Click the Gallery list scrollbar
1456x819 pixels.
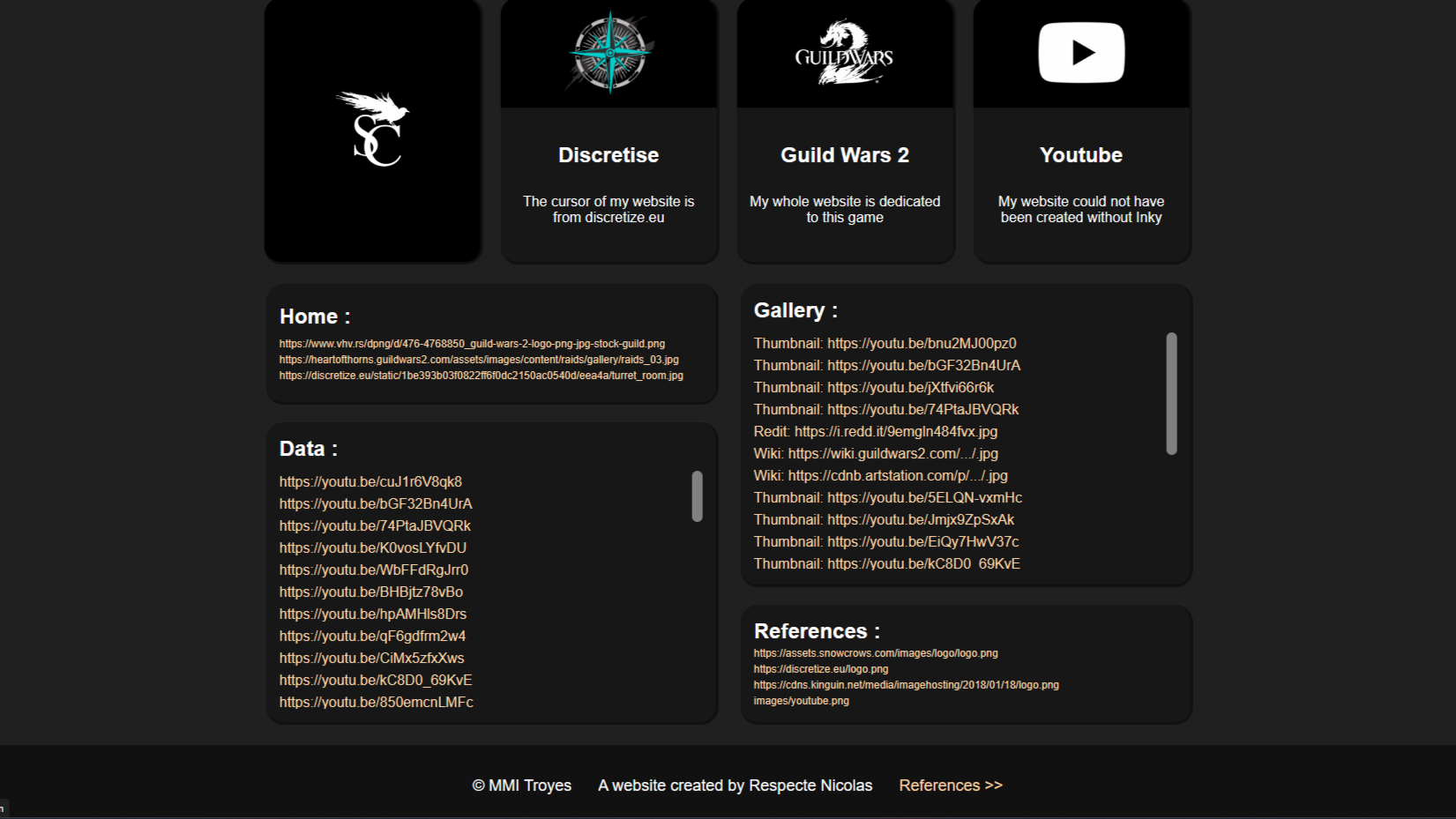coord(1171,393)
